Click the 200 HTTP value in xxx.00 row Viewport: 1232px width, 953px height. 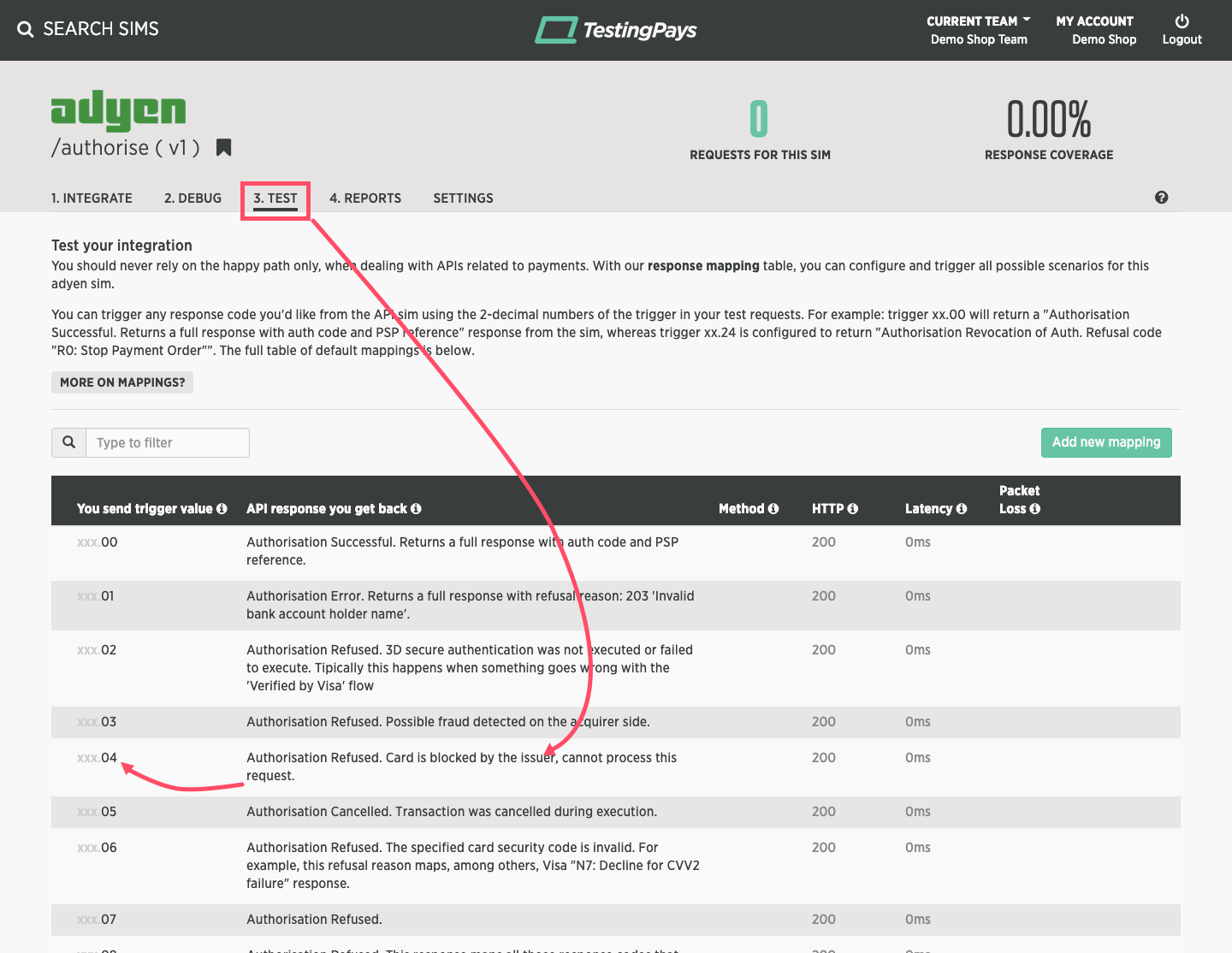(824, 542)
